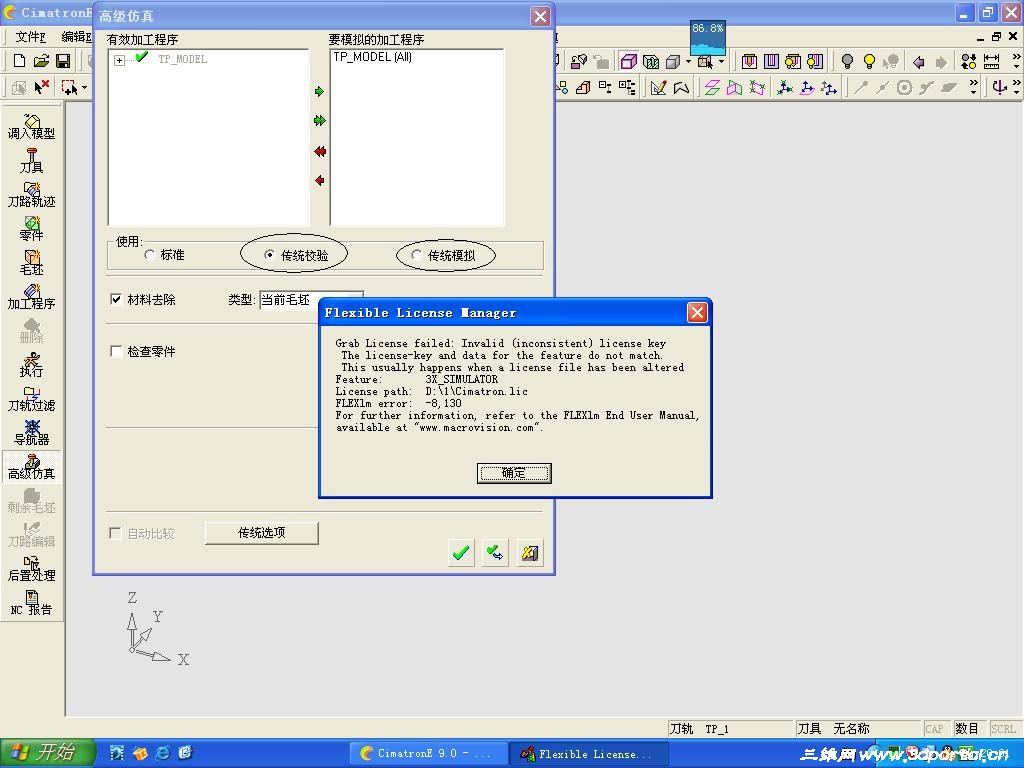
Task: Switch to Flexible License taskbar item
Action: [588, 754]
